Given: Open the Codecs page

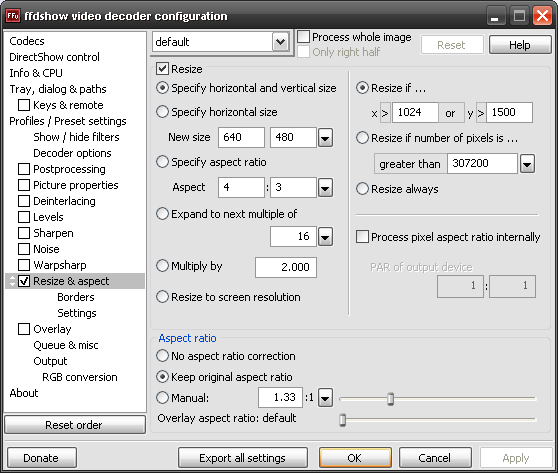Looking at the screenshot, I should point(27,41).
